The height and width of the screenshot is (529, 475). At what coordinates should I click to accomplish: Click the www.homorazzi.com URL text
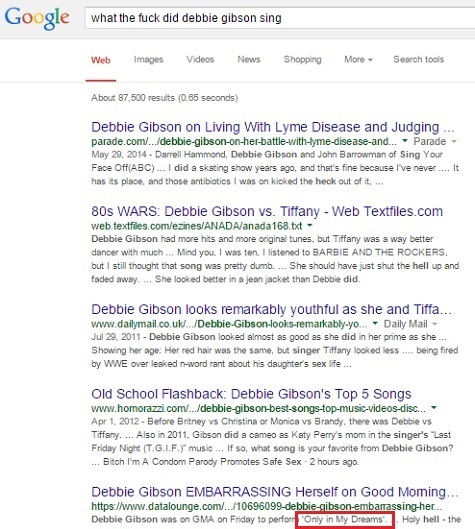coord(258,408)
